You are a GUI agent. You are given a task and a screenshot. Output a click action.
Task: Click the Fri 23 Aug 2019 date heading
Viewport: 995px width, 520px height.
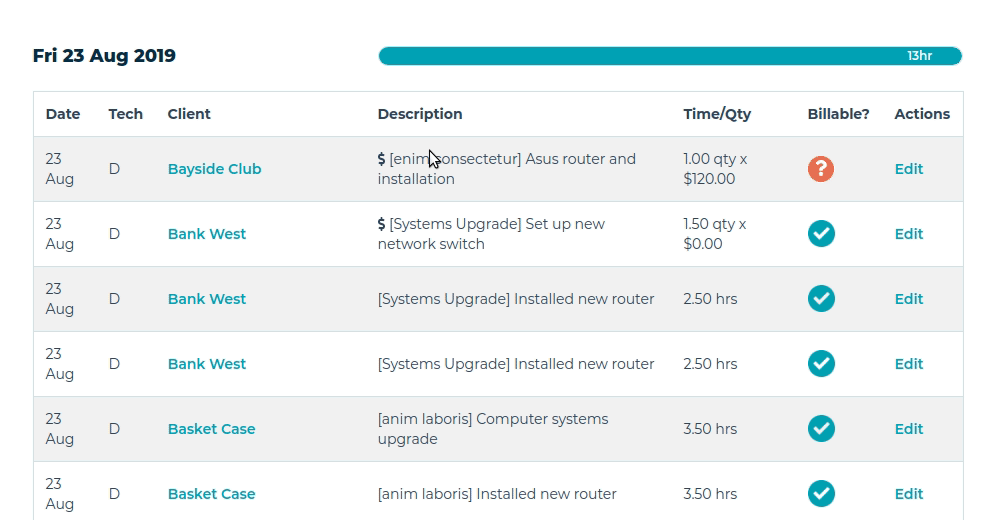tap(104, 56)
